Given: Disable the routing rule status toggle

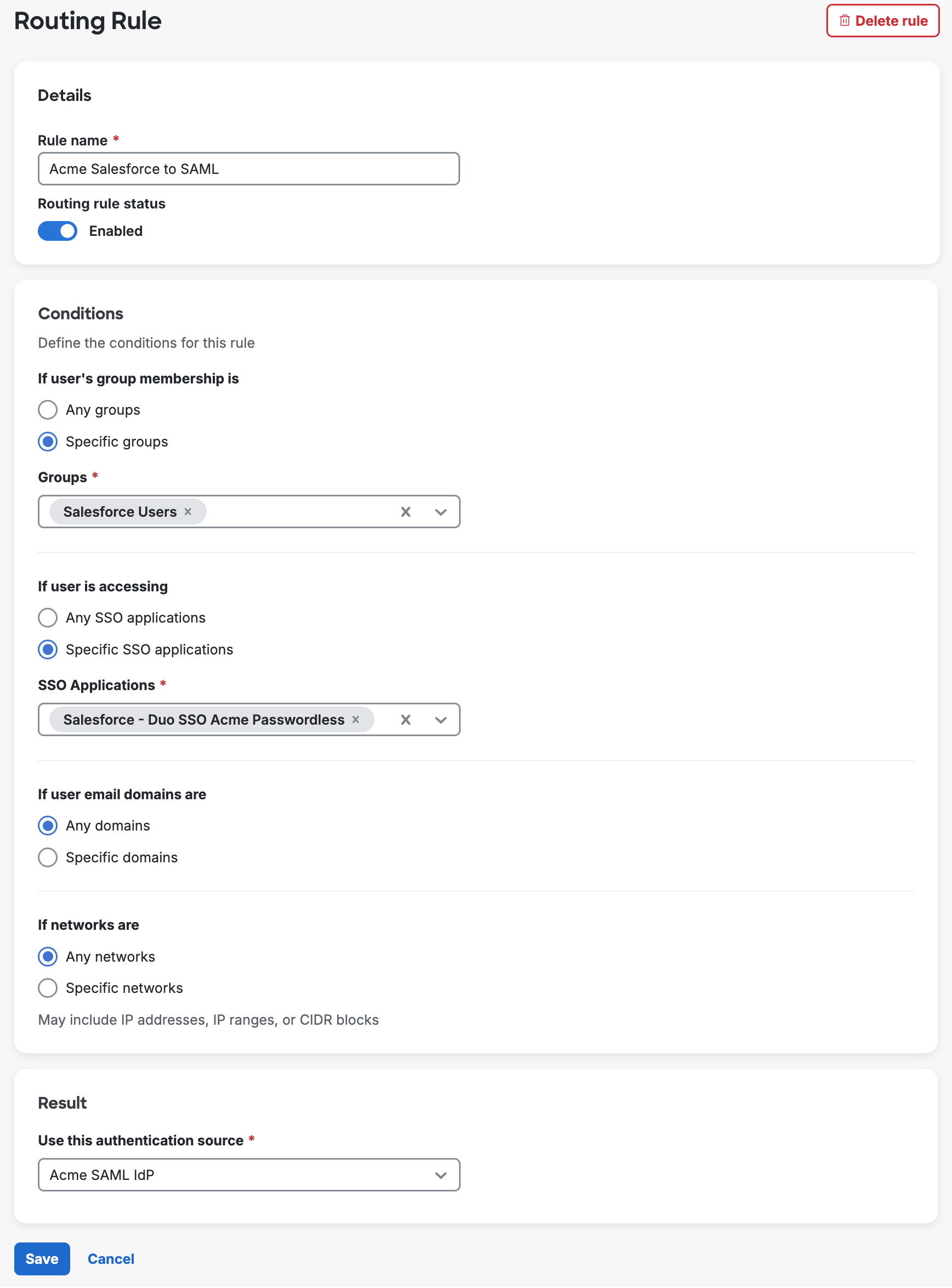Looking at the screenshot, I should 57,230.
